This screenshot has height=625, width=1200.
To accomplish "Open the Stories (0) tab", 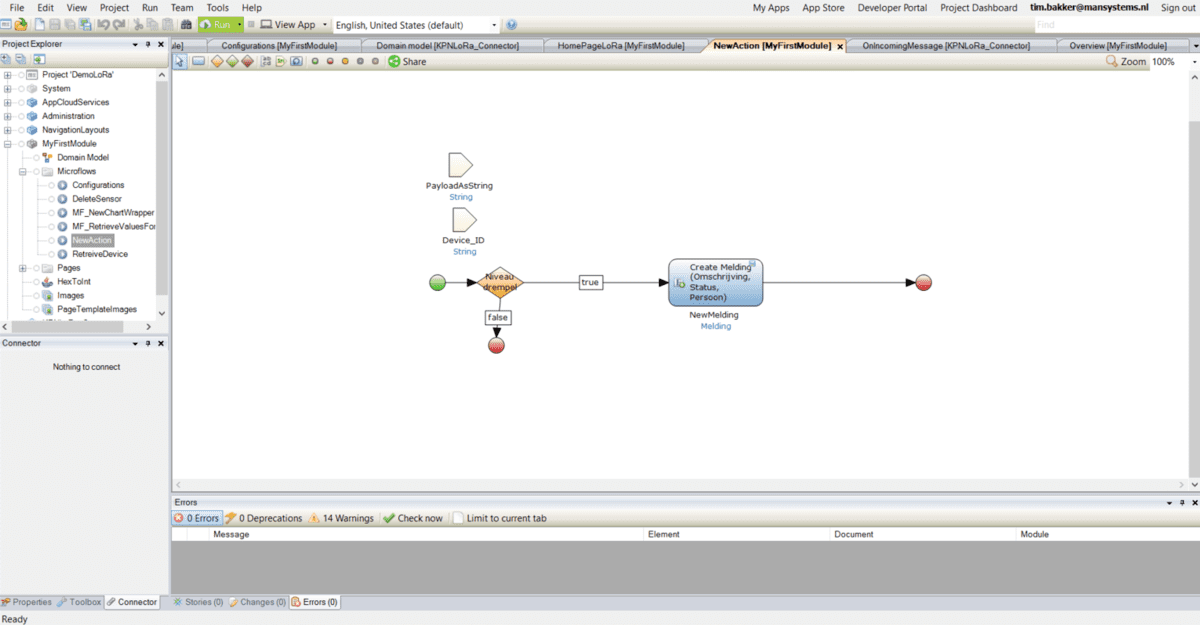I will [198, 602].
